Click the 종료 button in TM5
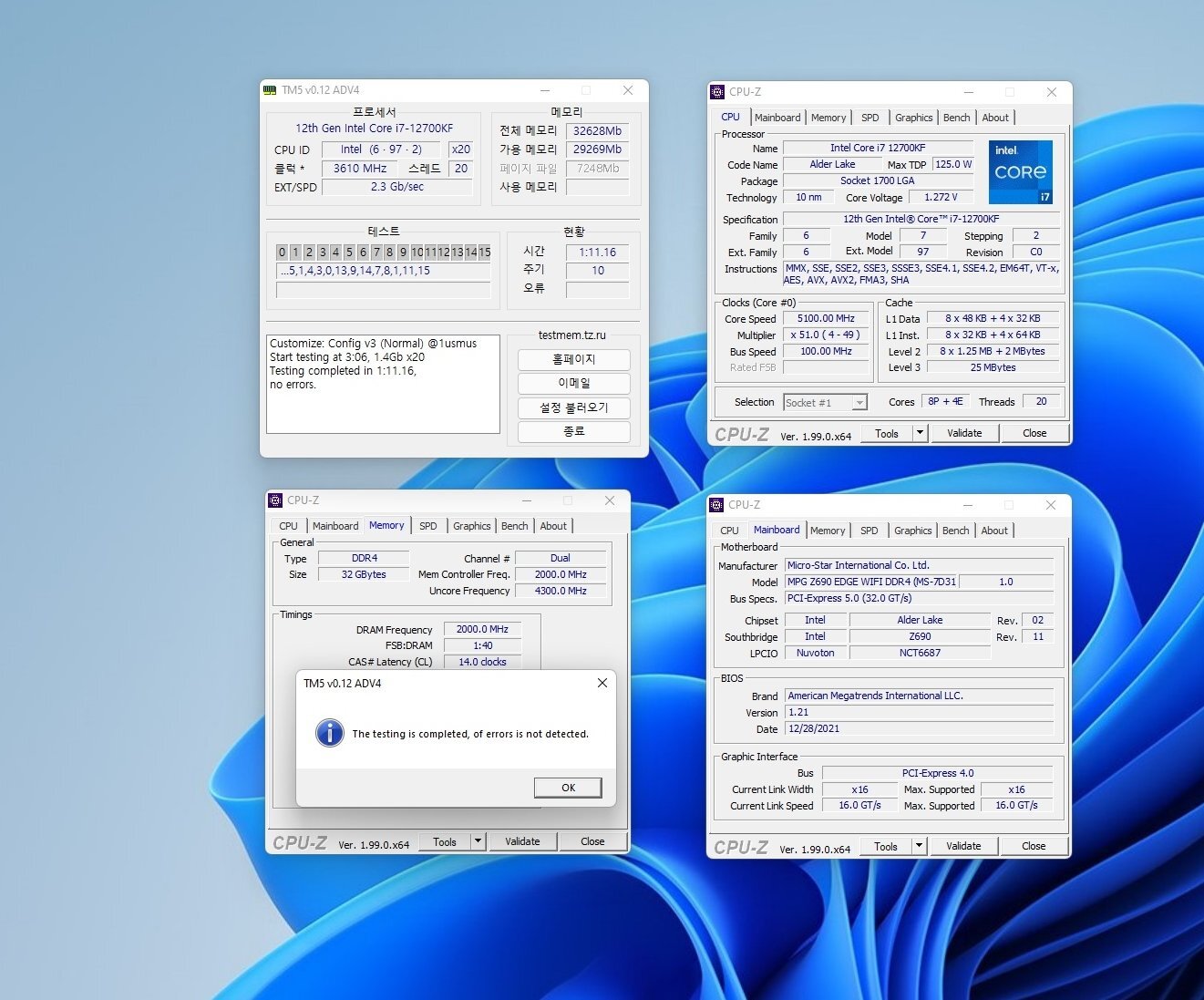 (x=574, y=431)
